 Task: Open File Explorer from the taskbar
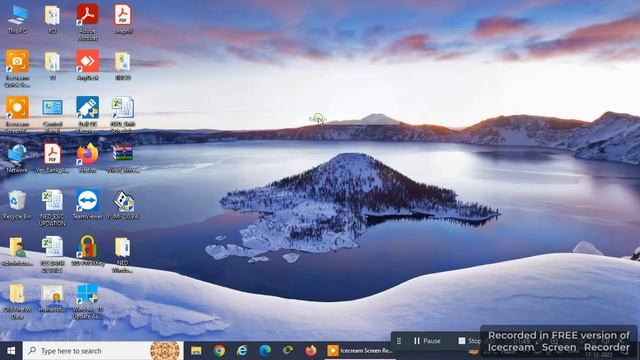click(x=196, y=351)
